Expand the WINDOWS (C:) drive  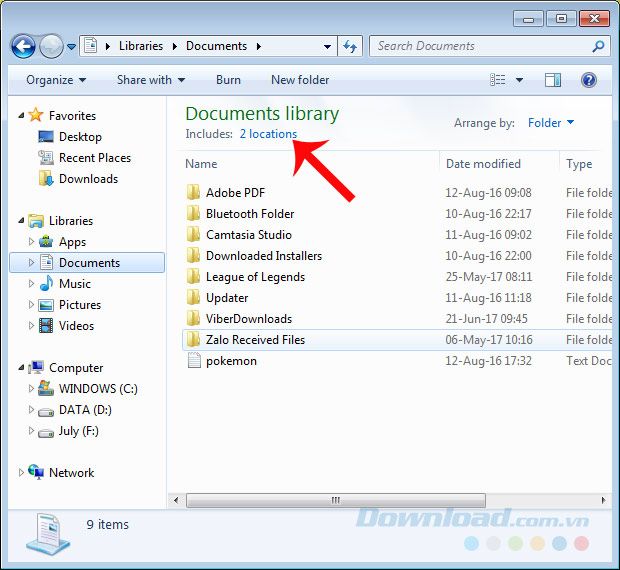pyautogui.click(x=31, y=388)
